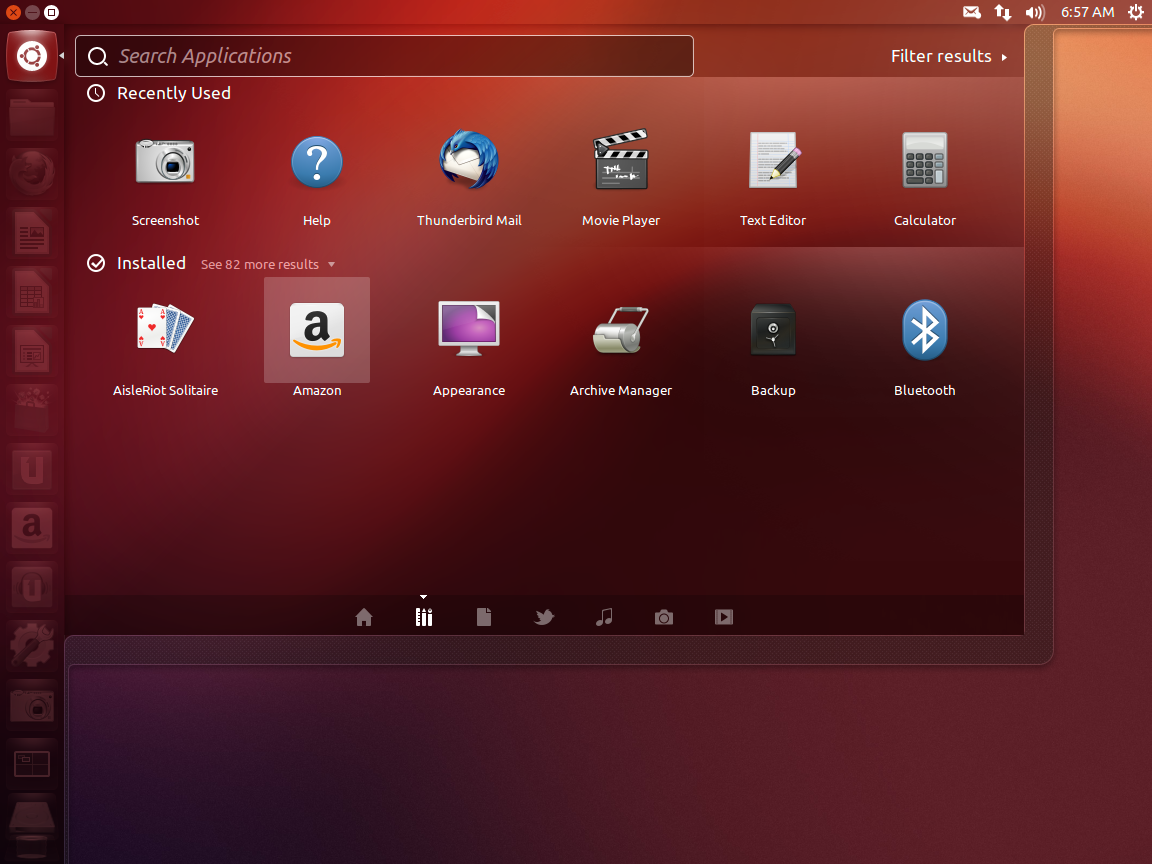Viewport: 1152px width, 864px height.
Task: Open the system power gear menu
Action: tap(1136, 12)
